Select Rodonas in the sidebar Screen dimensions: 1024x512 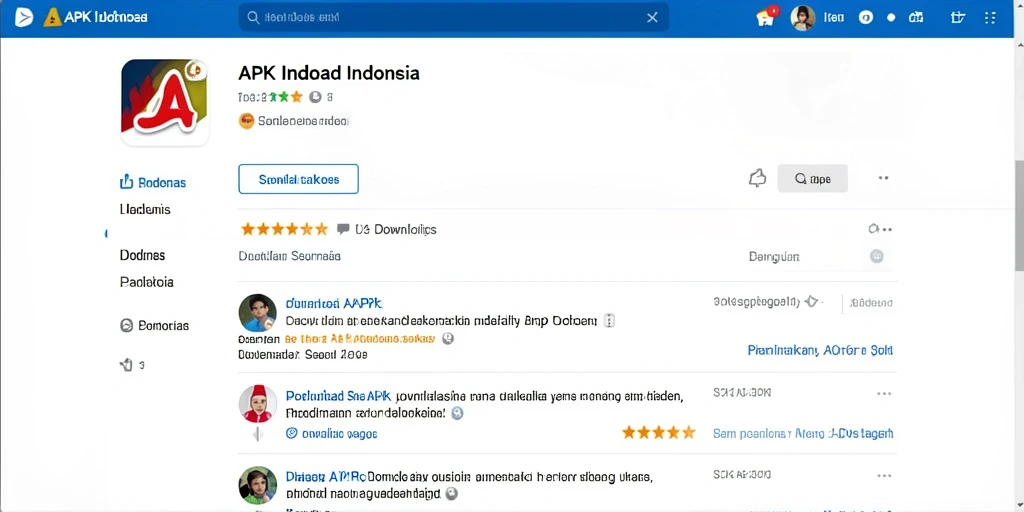click(153, 182)
